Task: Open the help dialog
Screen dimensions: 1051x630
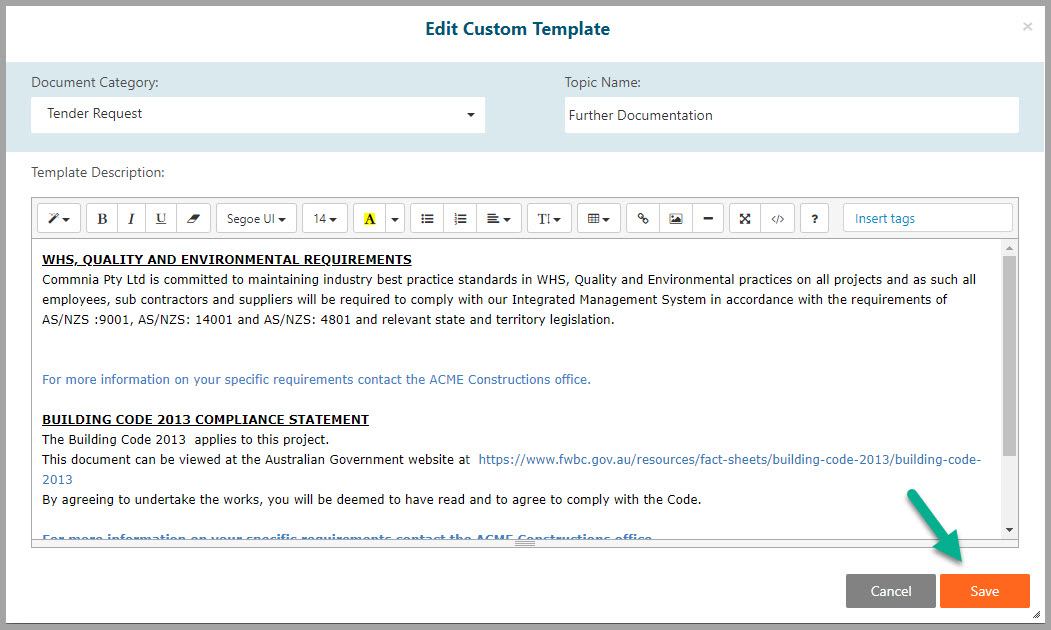Action: point(813,218)
